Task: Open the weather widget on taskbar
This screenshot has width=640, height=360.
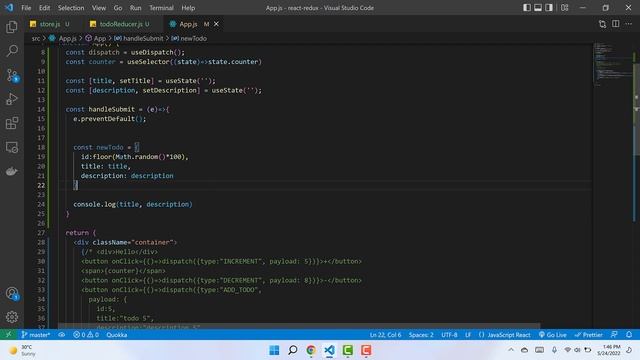Action: 22,350
